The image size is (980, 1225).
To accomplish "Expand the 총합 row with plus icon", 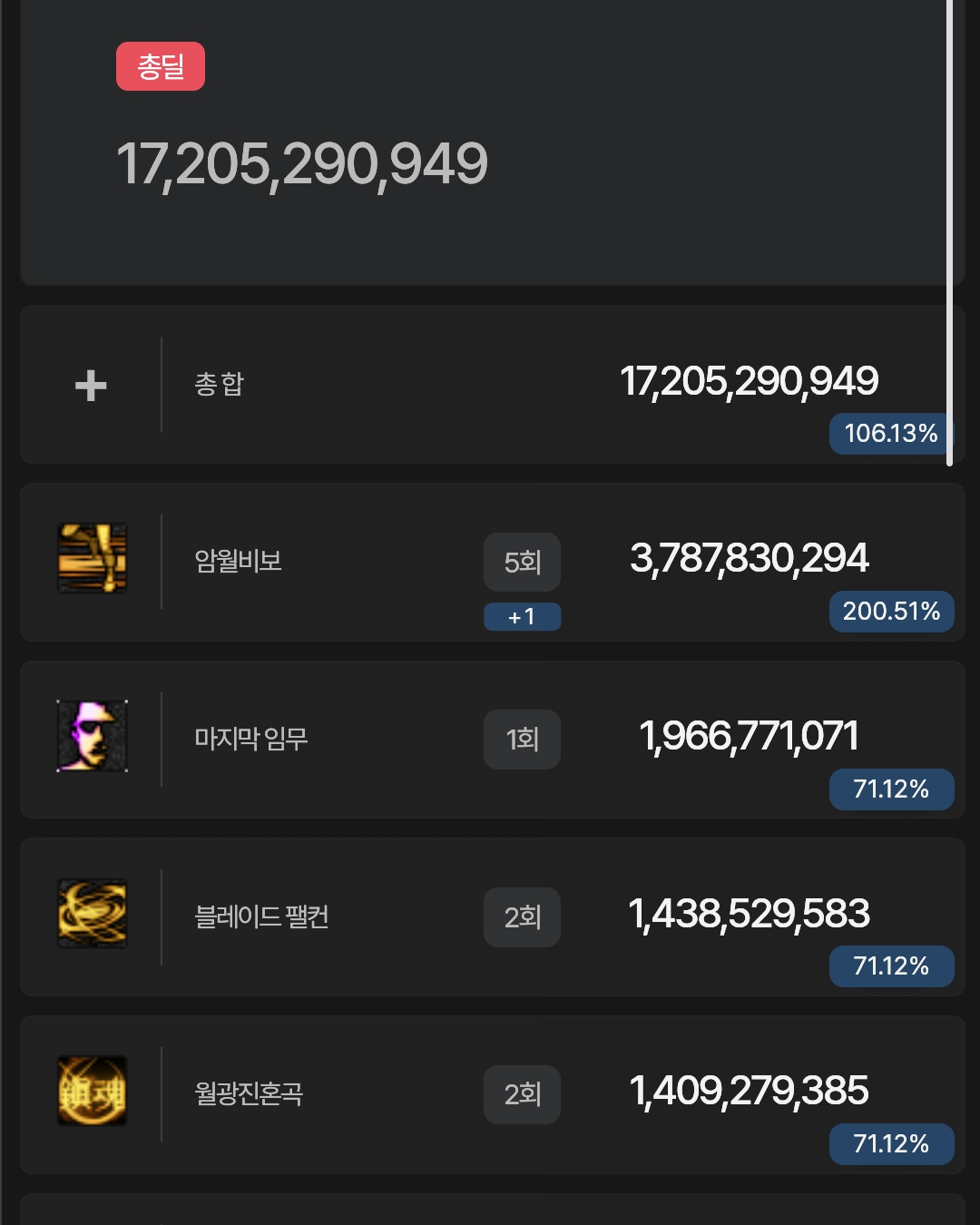I will [91, 386].
